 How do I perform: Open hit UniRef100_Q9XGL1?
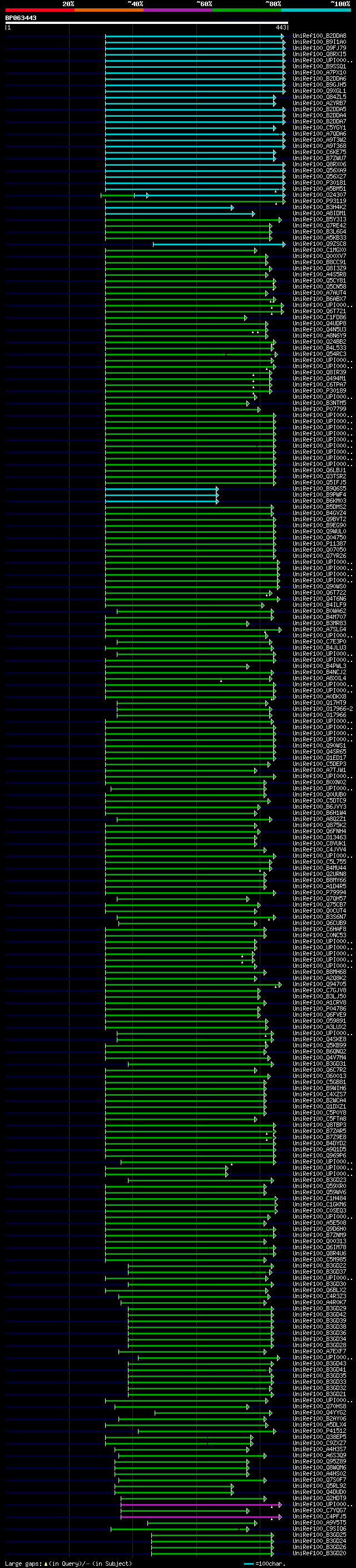point(319,91)
